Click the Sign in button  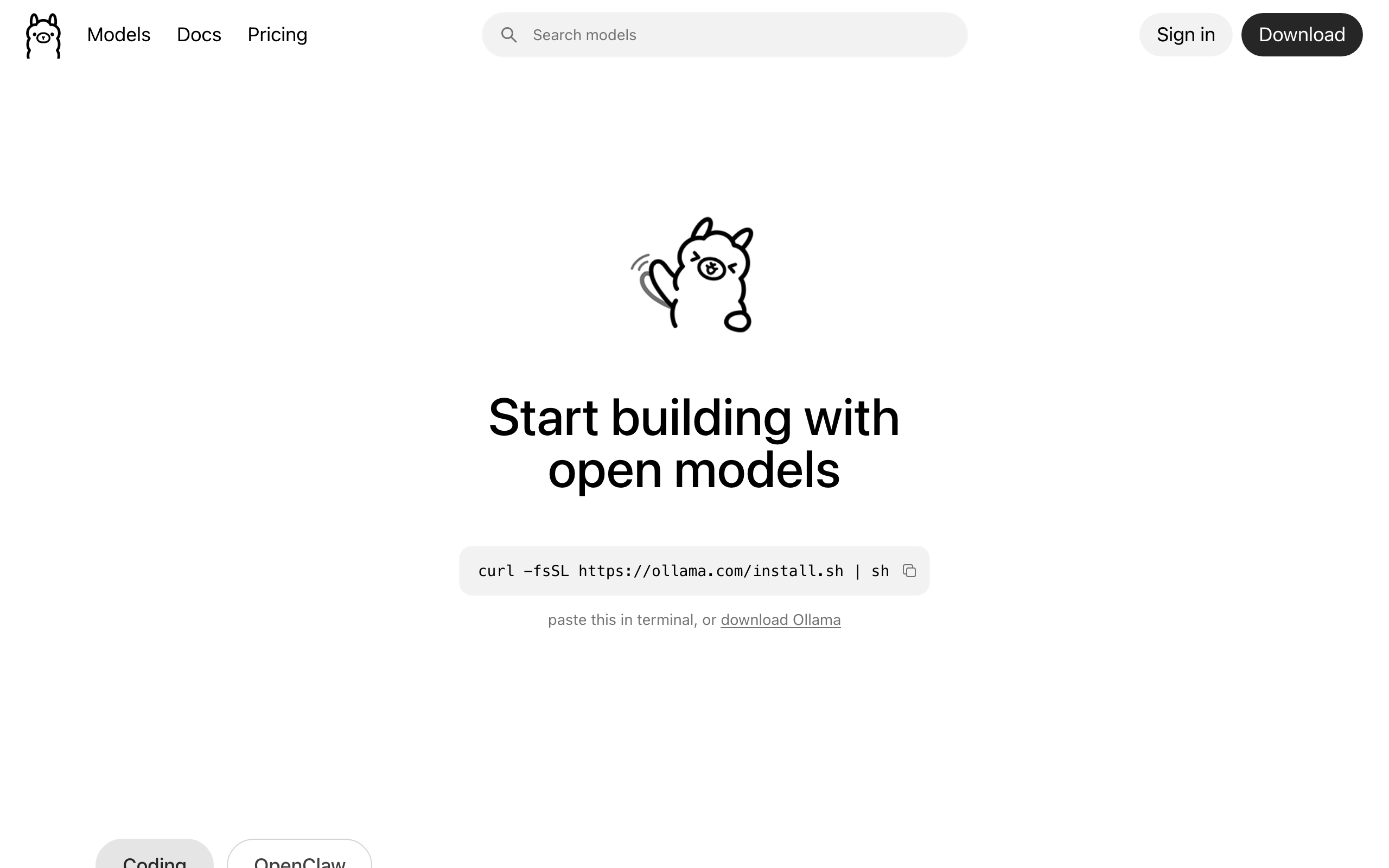(1185, 35)
